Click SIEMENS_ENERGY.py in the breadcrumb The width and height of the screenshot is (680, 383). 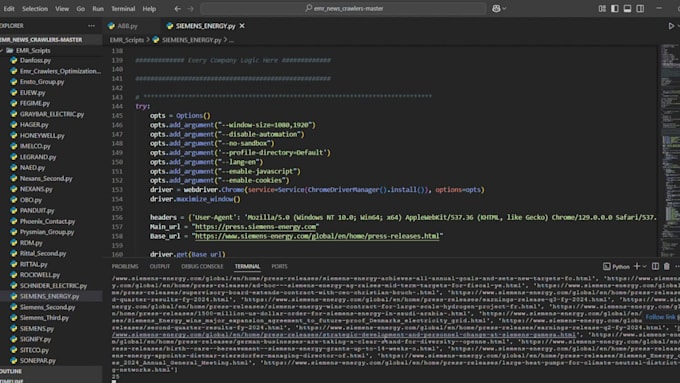[191, 40]
